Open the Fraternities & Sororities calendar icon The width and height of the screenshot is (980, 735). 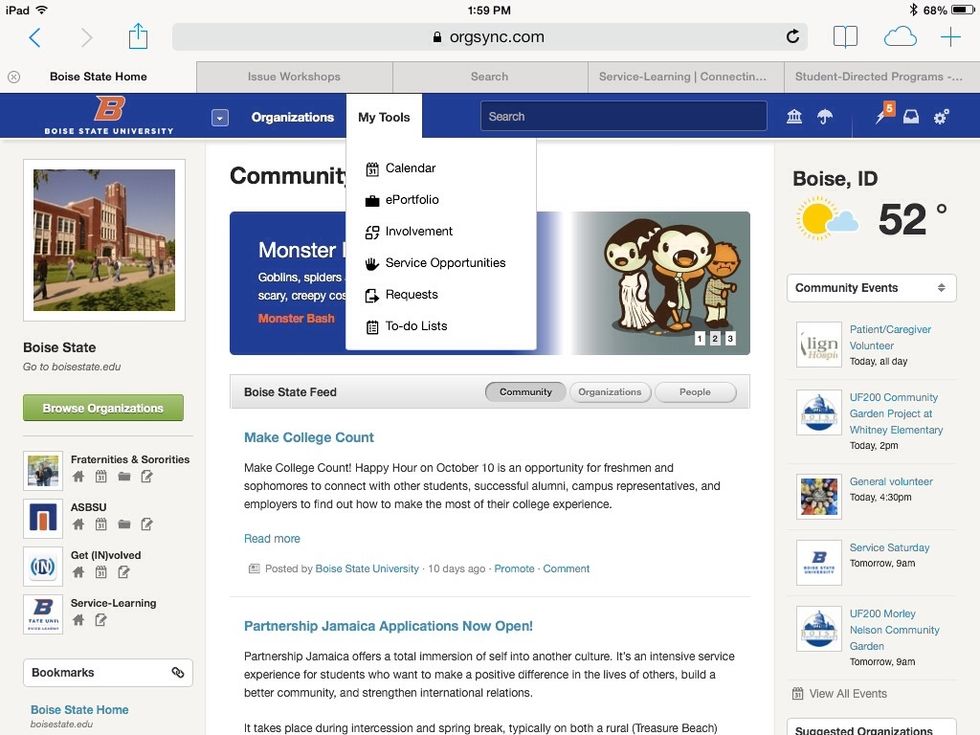[x=101, y=476]
